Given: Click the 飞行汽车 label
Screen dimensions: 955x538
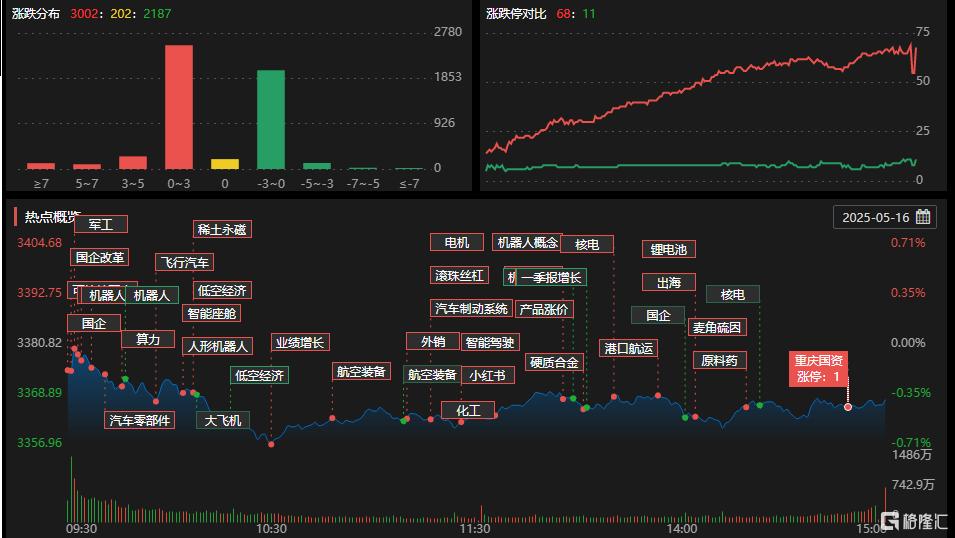Looking at the screenshot, I should [185, 262].
